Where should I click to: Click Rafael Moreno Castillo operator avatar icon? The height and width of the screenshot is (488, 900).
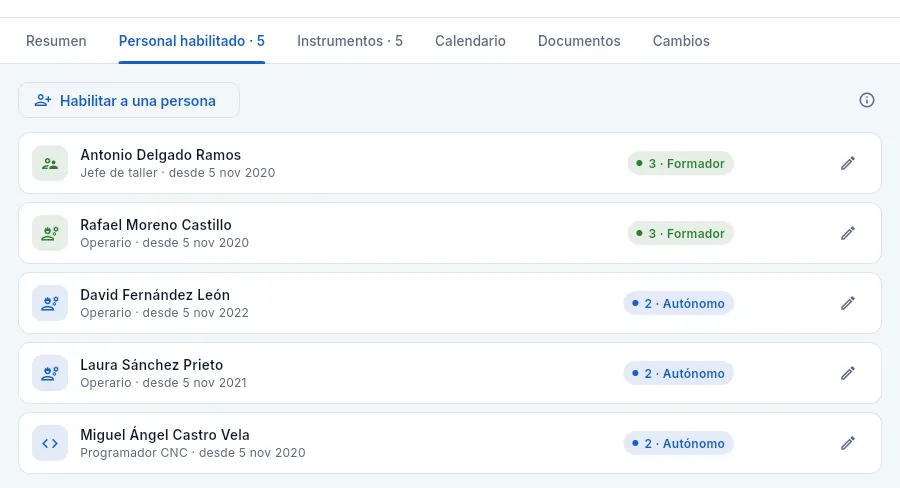[x=50, y=233]
